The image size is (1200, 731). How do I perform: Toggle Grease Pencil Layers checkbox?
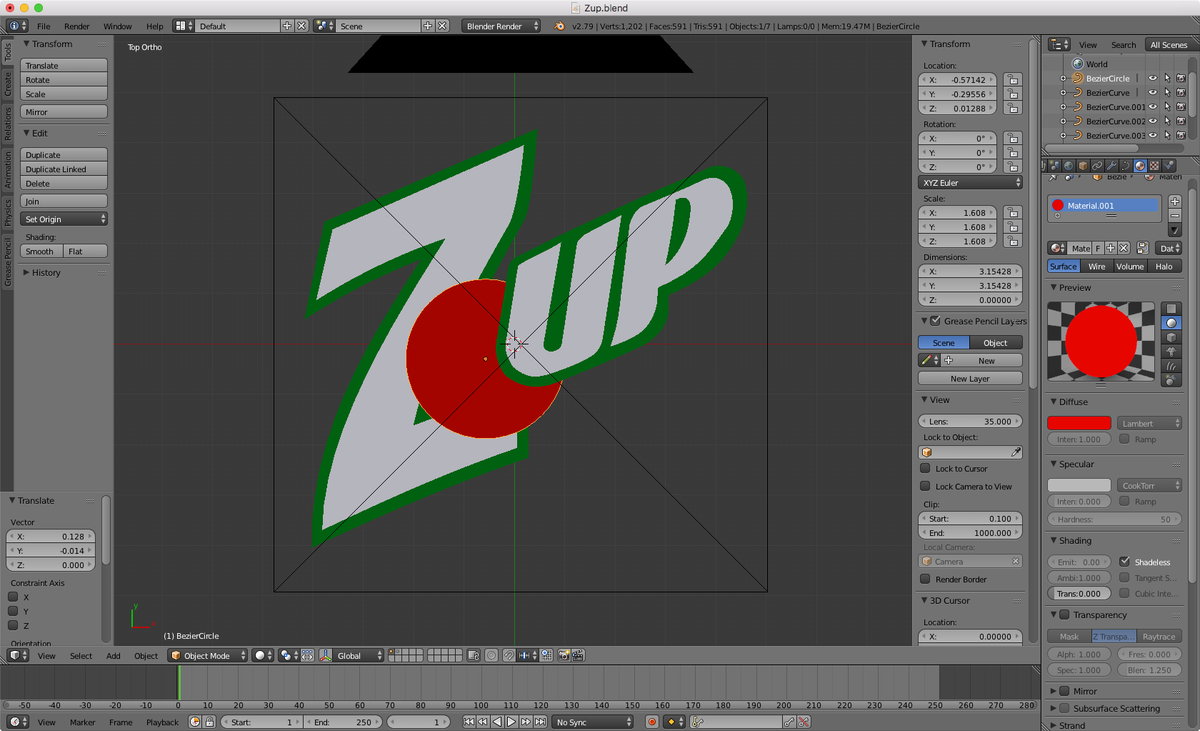coord(935,321)
